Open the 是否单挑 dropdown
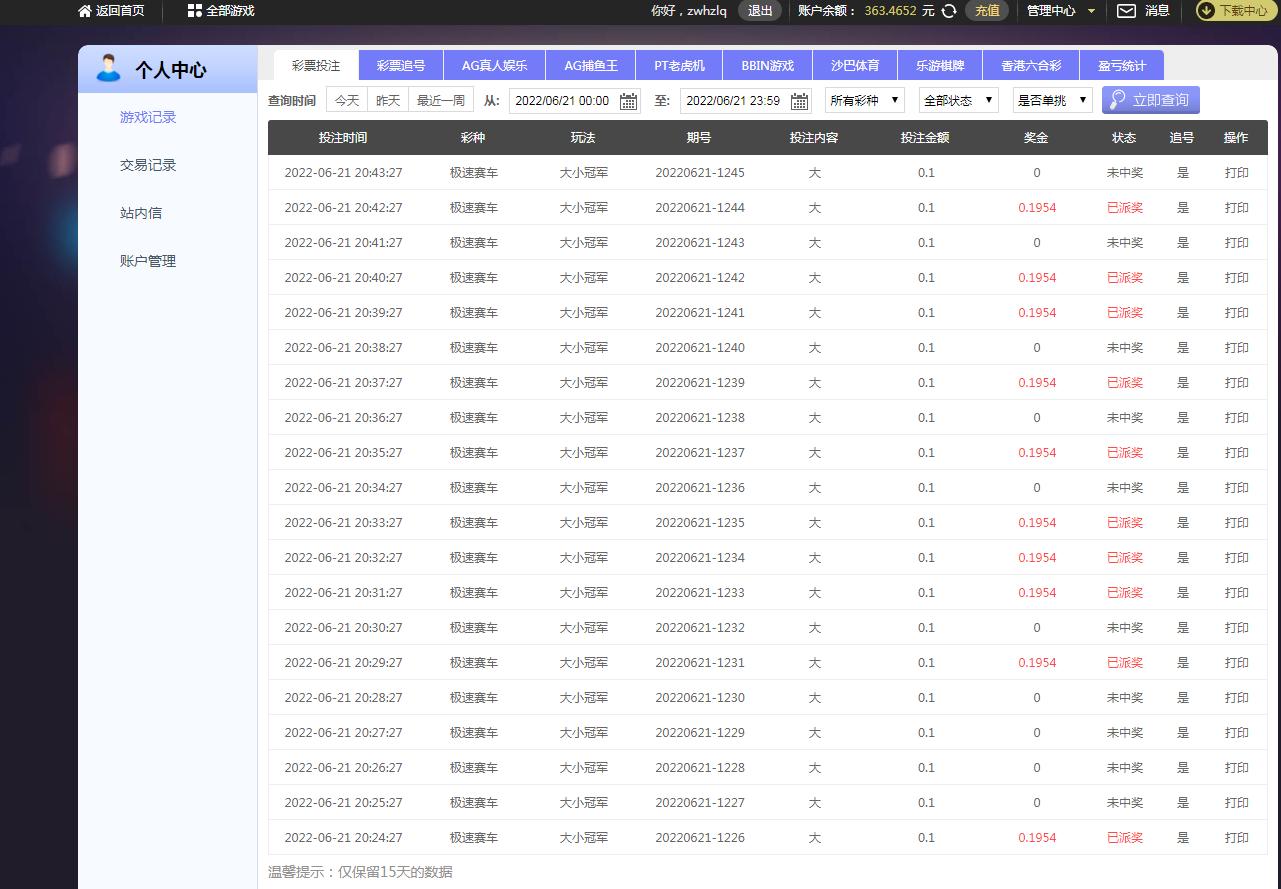Viewport: 1281px width, 889px height. (x=1052, y=100)
